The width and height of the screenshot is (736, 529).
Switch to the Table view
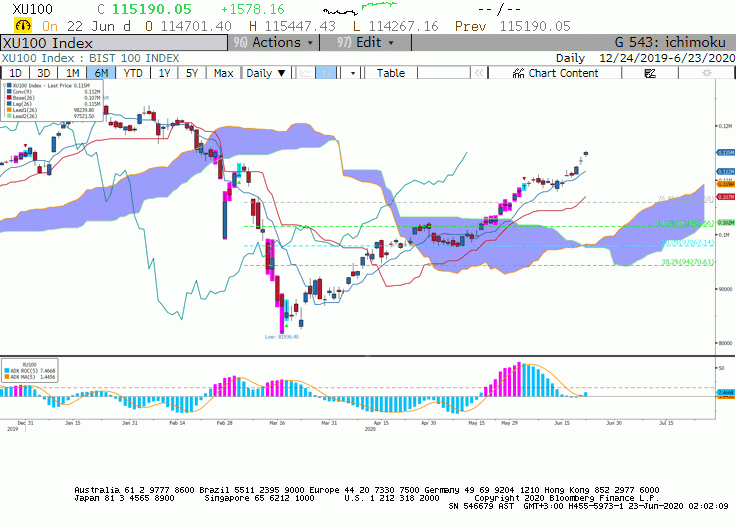point(391,73)
